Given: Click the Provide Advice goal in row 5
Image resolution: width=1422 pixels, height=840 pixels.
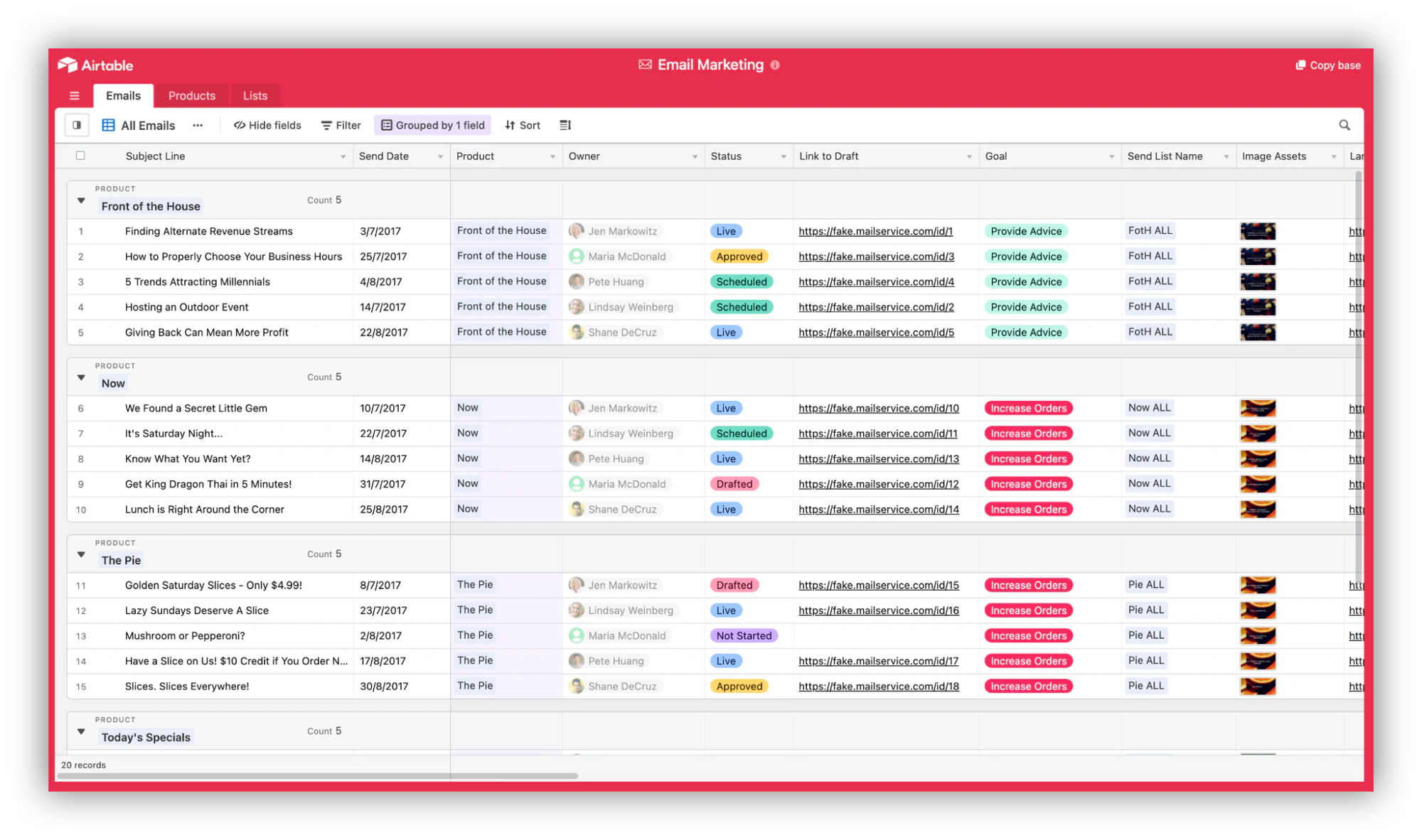Looking at the screenshot, I should coord(1026,333).
